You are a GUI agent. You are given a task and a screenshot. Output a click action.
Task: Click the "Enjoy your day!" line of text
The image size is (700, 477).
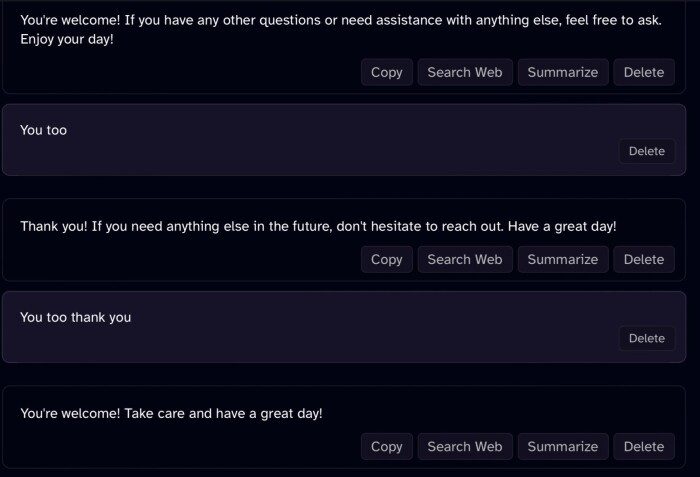pos(67,39)
